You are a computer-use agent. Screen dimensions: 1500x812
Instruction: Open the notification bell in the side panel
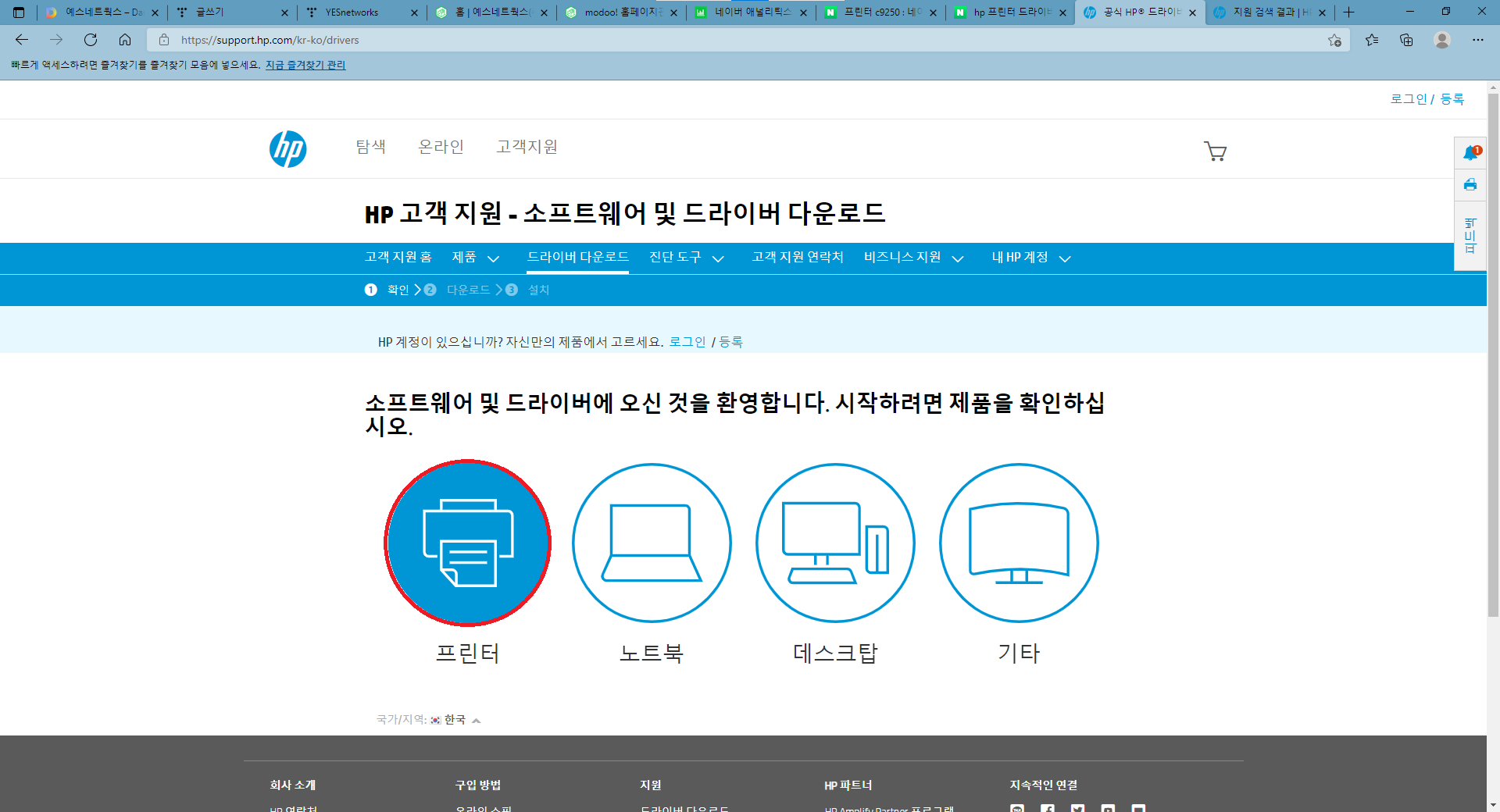[x=1471, y=152]
